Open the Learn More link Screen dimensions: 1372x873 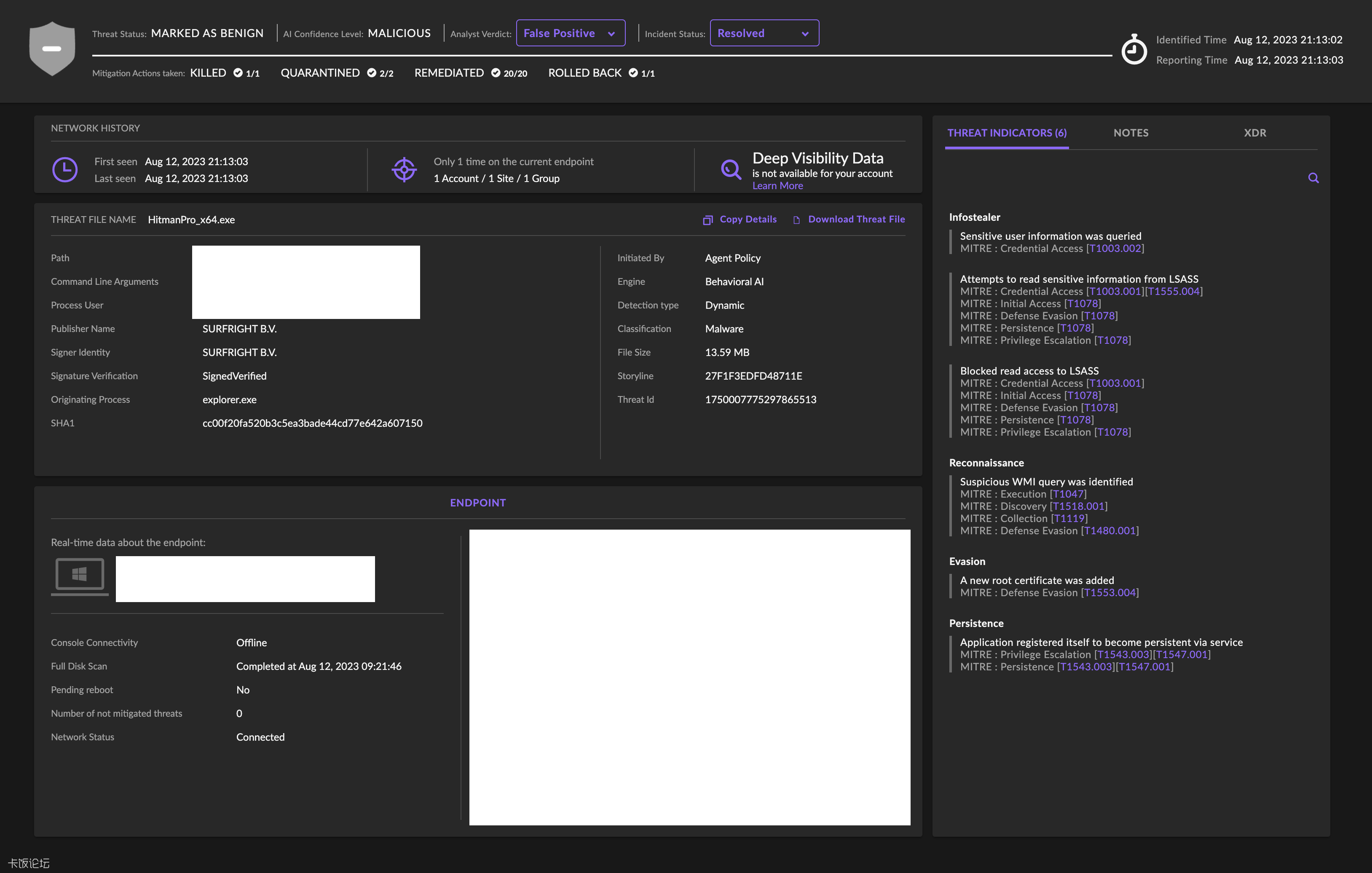pos(777,186)
